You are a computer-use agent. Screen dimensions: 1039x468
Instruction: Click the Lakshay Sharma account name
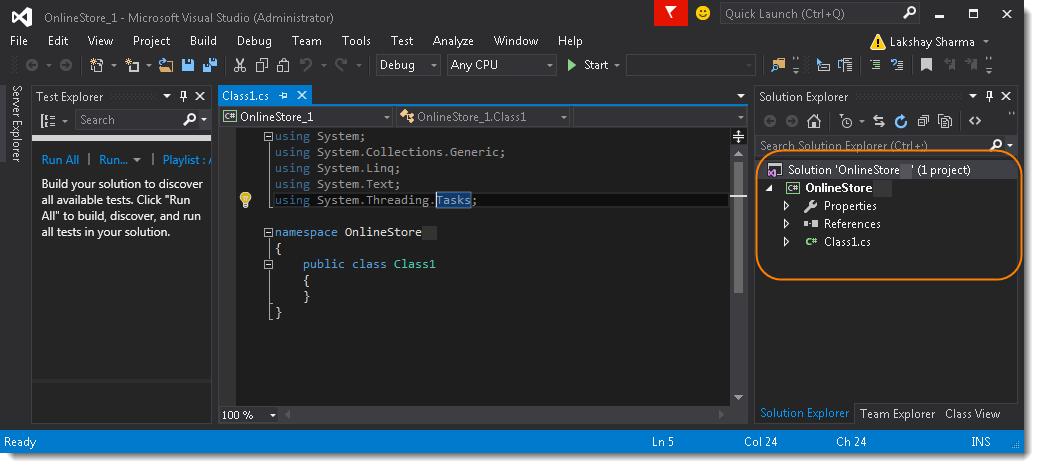coord(932,42)
